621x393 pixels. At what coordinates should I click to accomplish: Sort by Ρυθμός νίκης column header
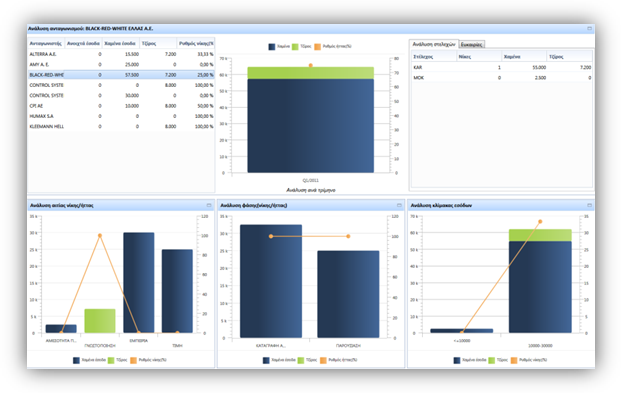pyautogui.click(x=195, y=43)
